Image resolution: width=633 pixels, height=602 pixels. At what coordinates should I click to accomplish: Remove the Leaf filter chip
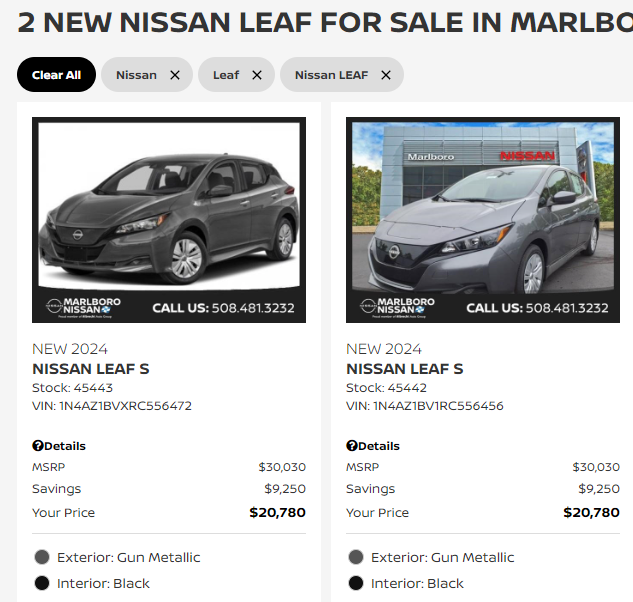257,75
